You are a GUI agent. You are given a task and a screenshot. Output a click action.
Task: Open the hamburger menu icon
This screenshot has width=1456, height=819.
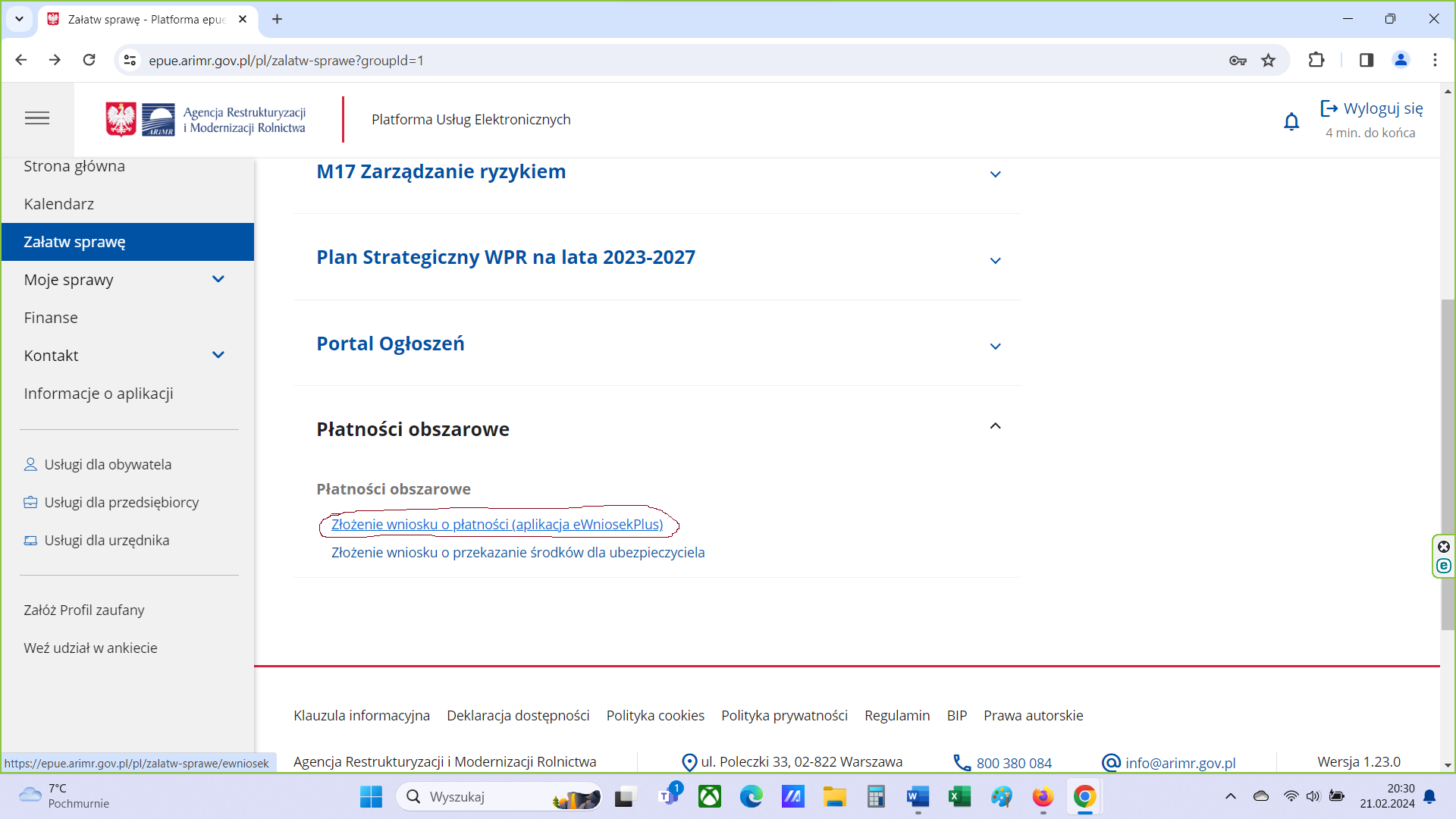coord(37,118)
